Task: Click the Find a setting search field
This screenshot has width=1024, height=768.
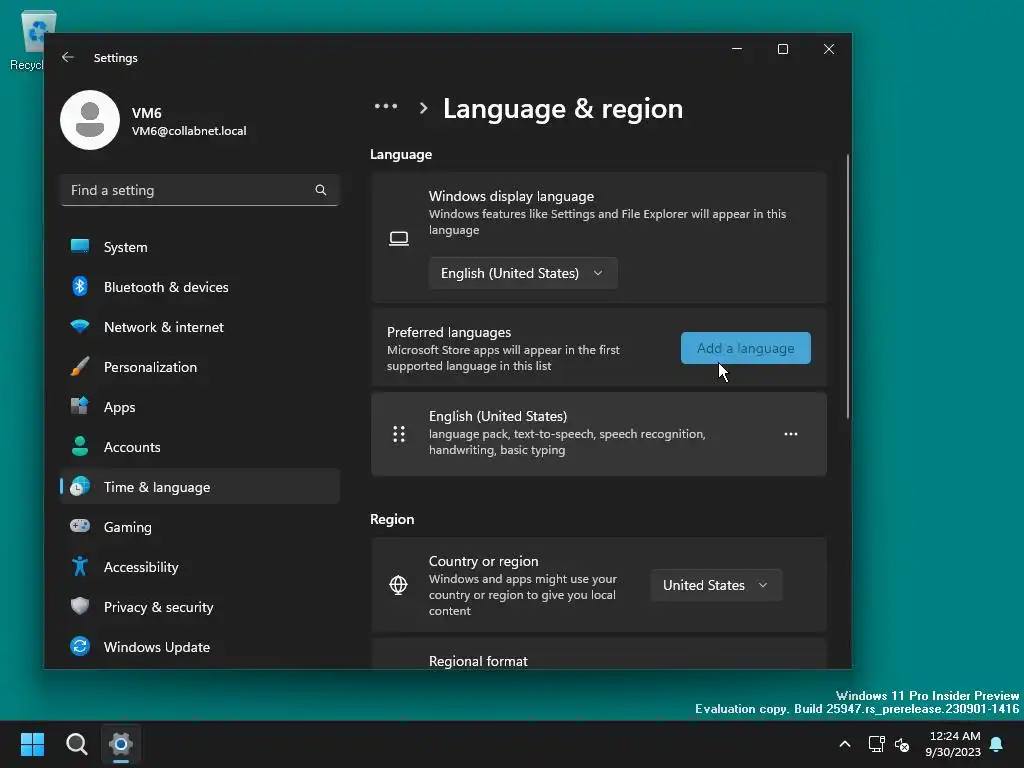Action: click(200, 190)
